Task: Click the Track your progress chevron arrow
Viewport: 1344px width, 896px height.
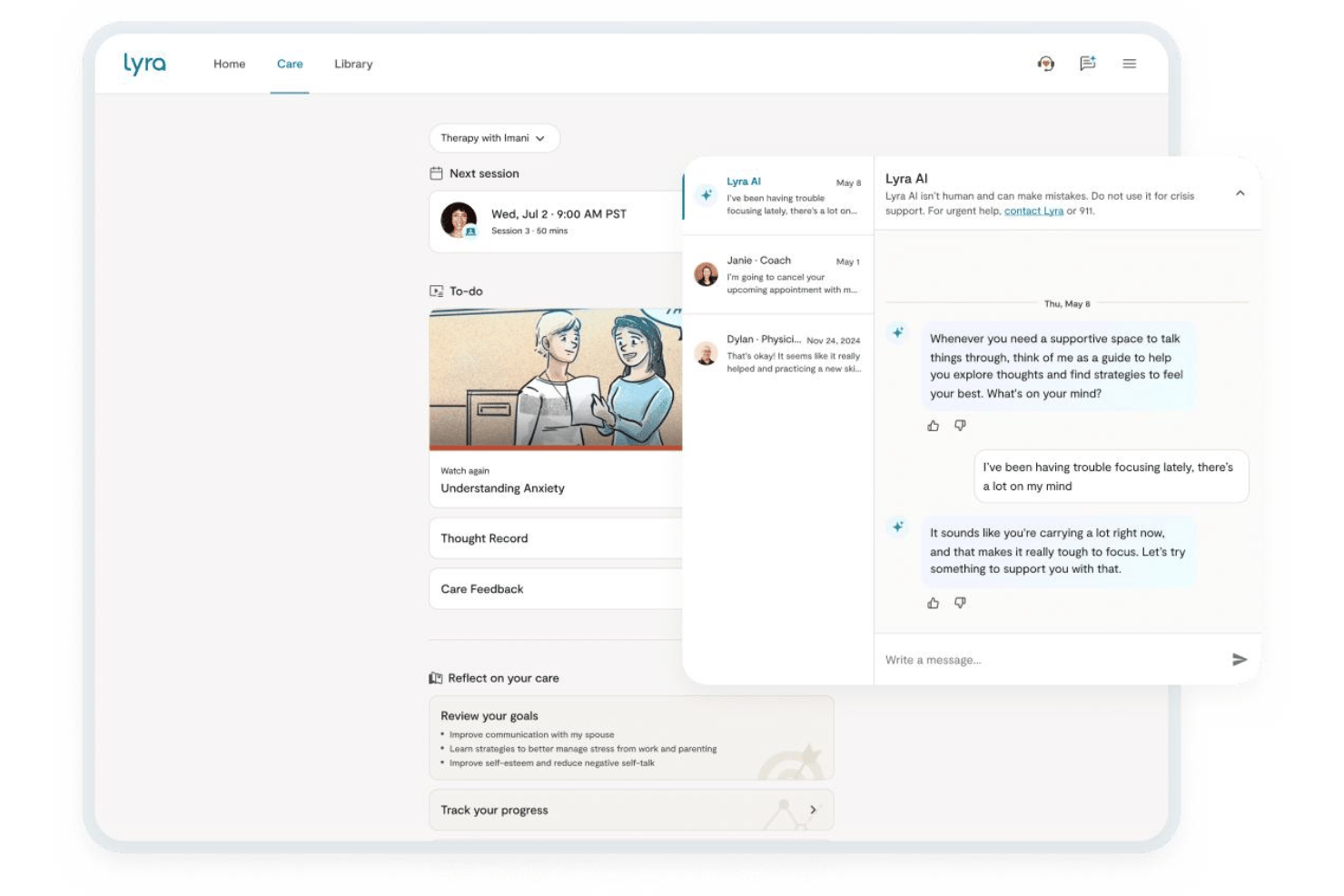Action: click(x=813, y=810)
